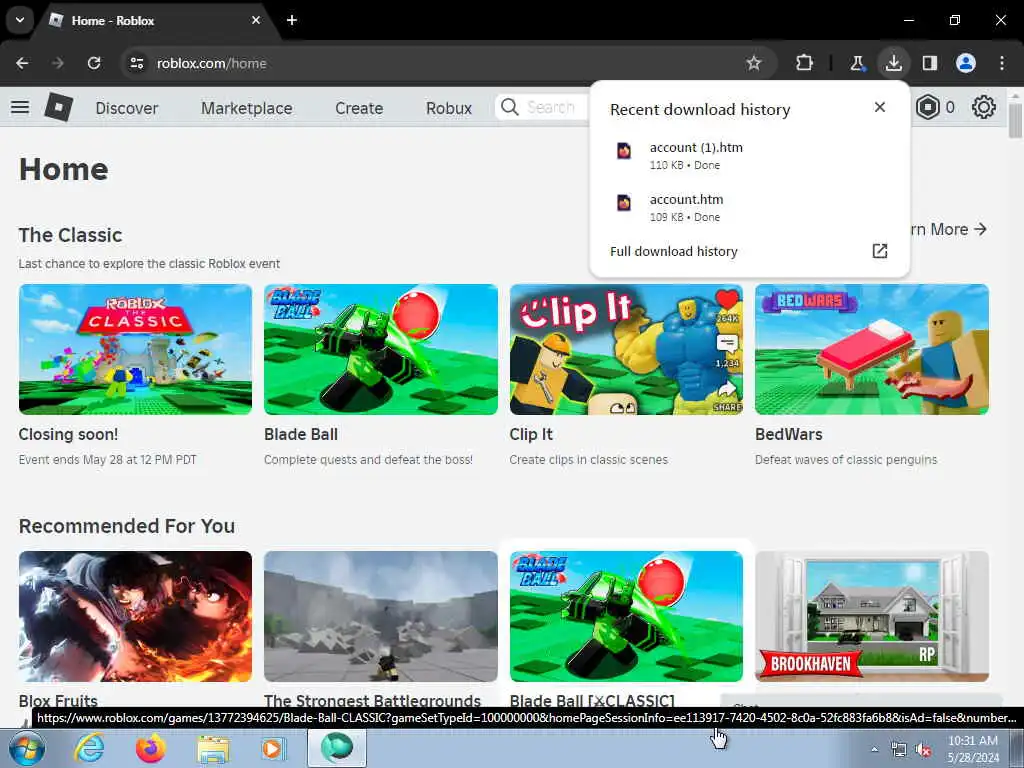Open the Create menu item
This screenshot has width=1024, height=768.
(359, 108)
